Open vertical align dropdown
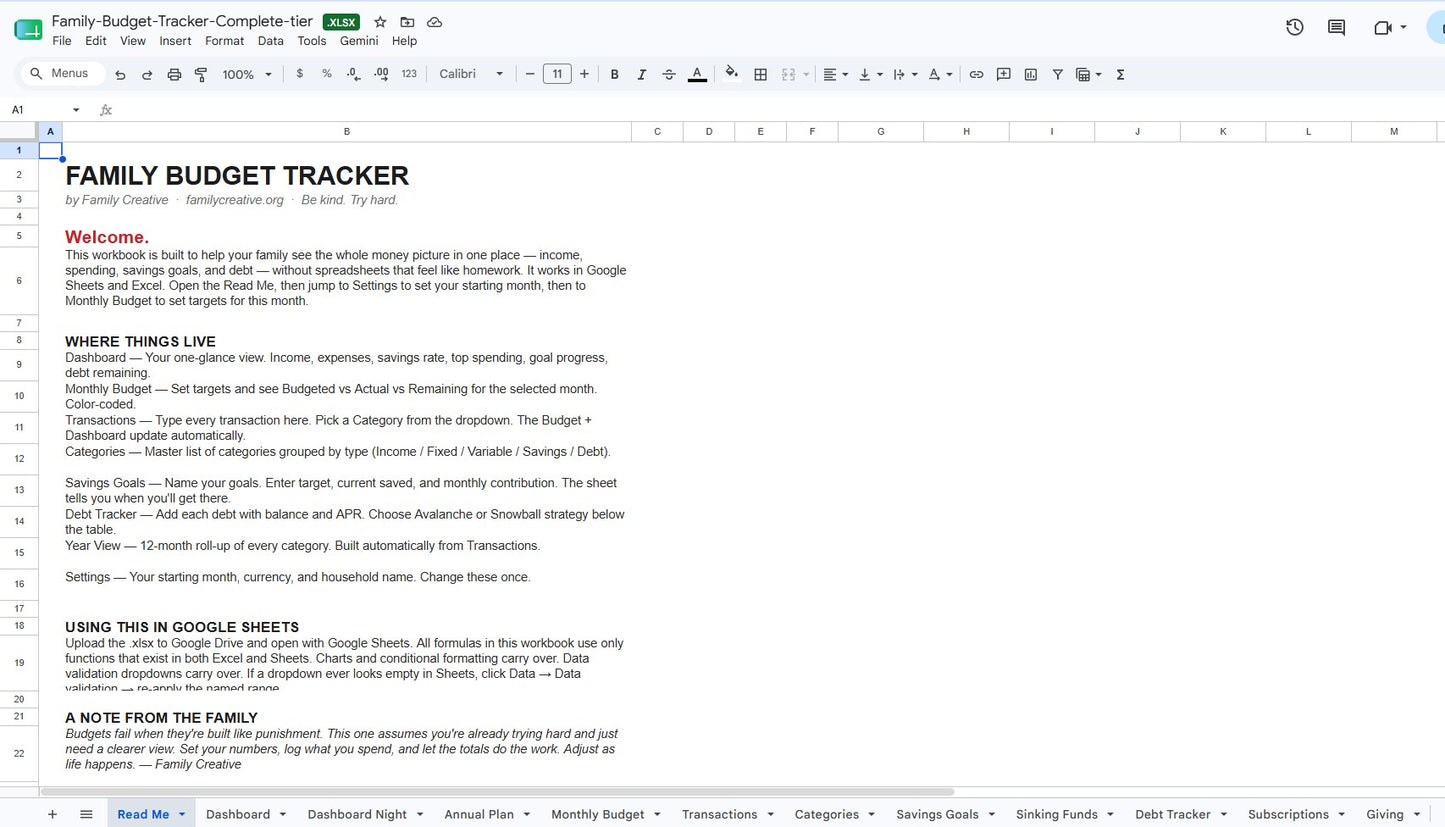 pyautogui.click(x=870, y=74)
